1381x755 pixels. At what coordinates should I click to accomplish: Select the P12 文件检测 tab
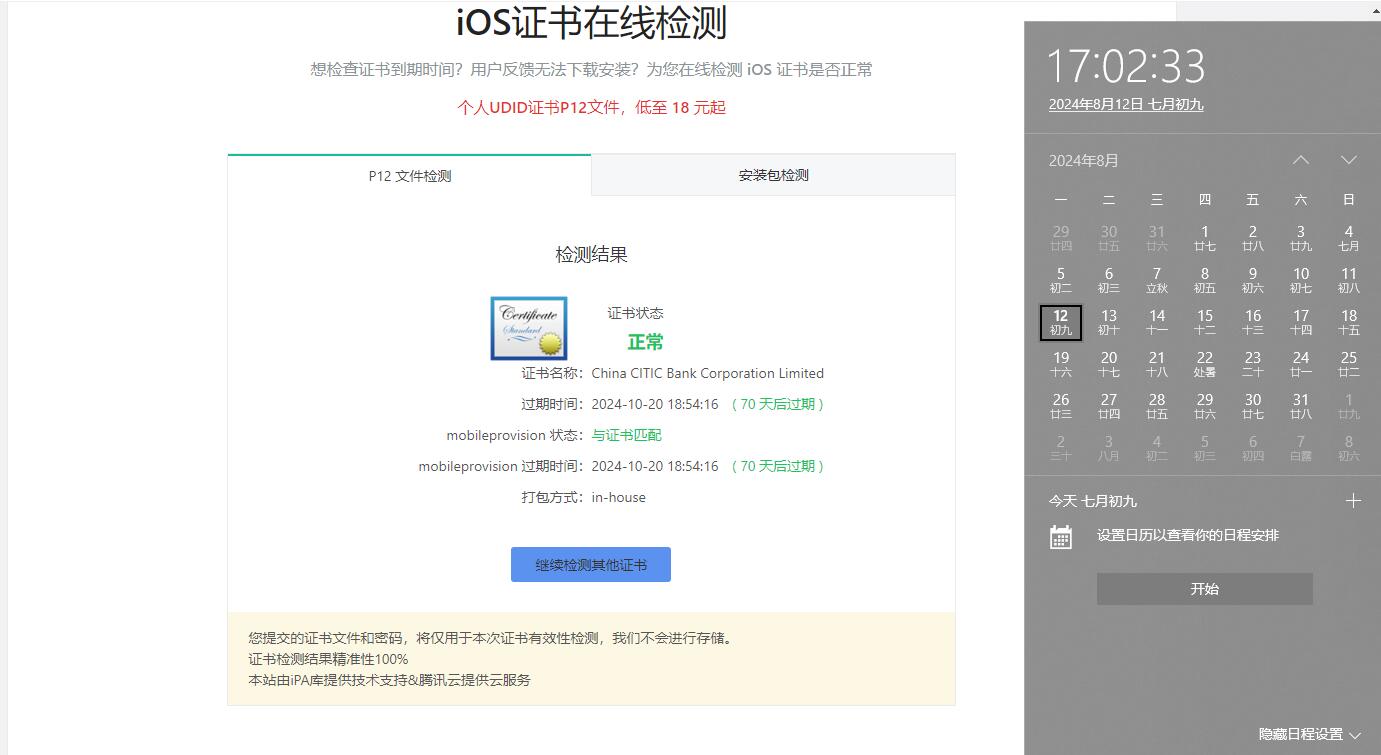408,174
